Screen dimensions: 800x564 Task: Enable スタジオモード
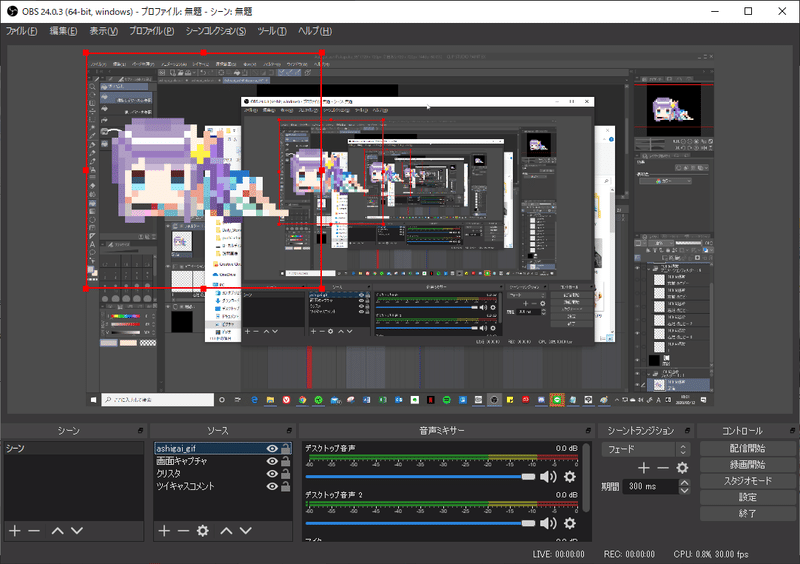tap(747, 481)
